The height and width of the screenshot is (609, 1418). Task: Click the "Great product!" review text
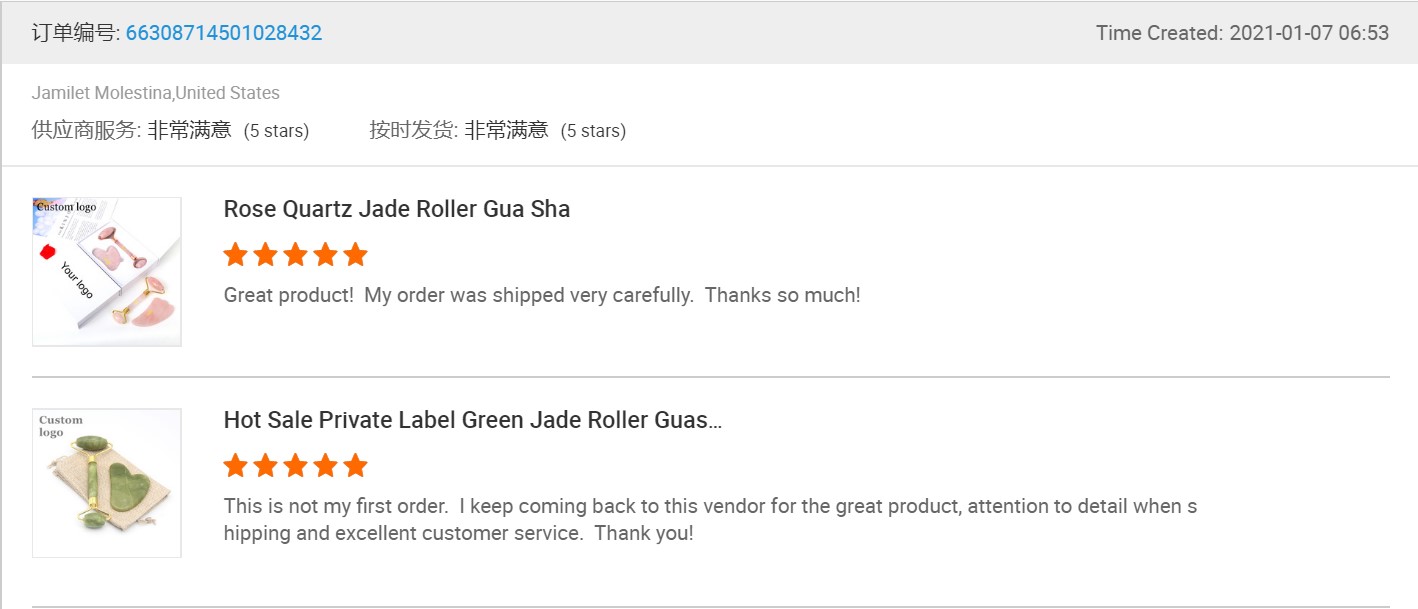541,295
